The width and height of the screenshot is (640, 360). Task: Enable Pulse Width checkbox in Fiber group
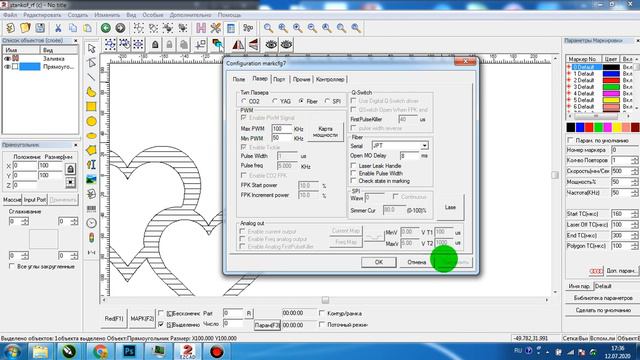(x=354, y=173)
